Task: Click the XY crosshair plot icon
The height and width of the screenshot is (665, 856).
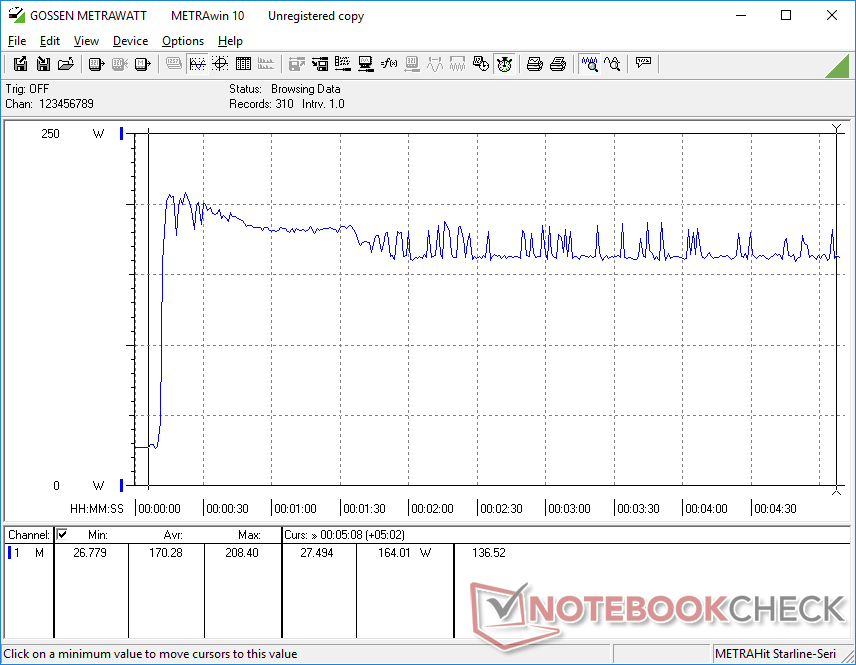Action: 220,64
